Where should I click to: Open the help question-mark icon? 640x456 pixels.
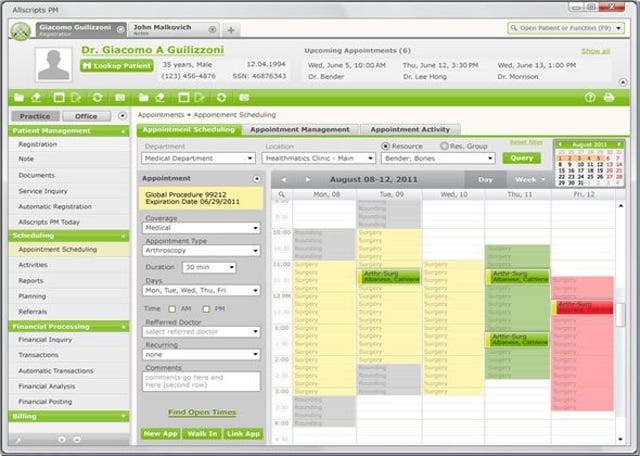(590, 98)
